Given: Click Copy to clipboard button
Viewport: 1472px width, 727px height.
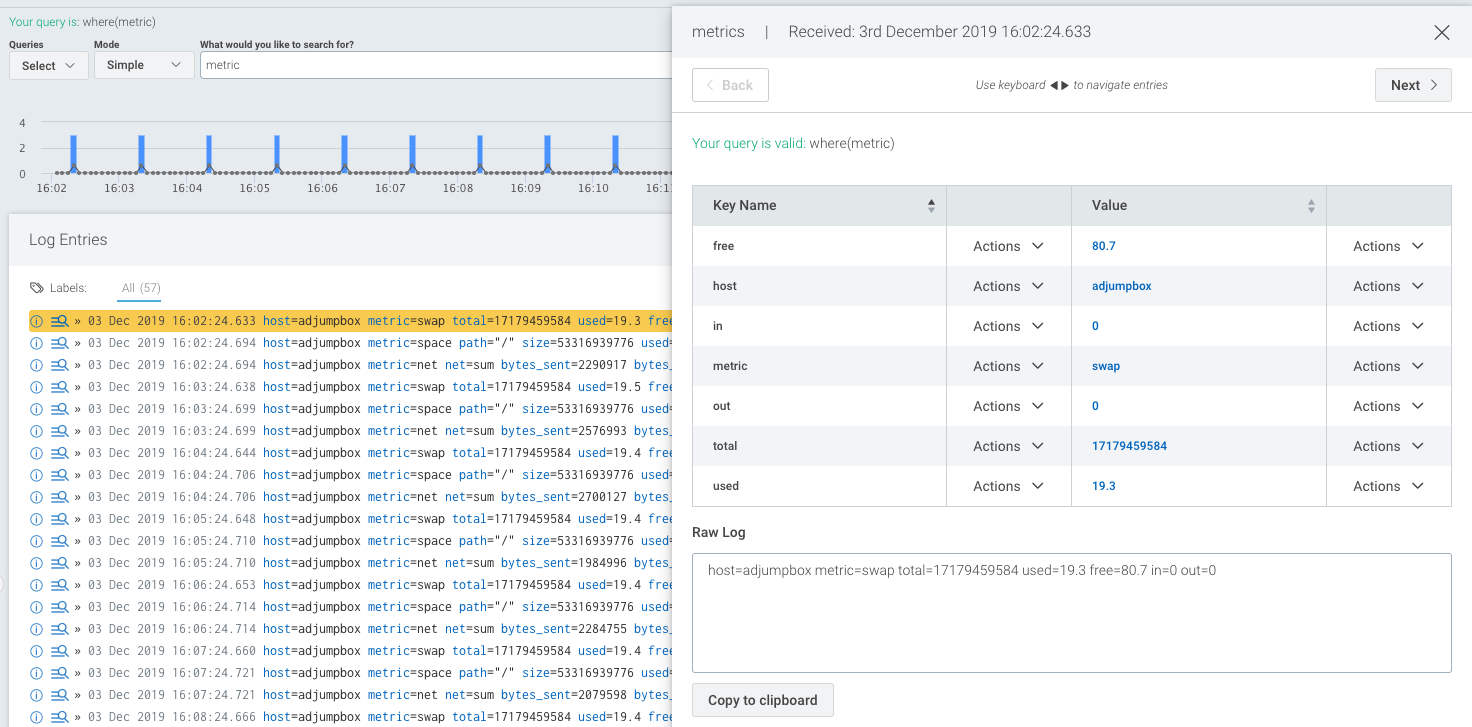Looking at the screenshot, I should [762, 700].
